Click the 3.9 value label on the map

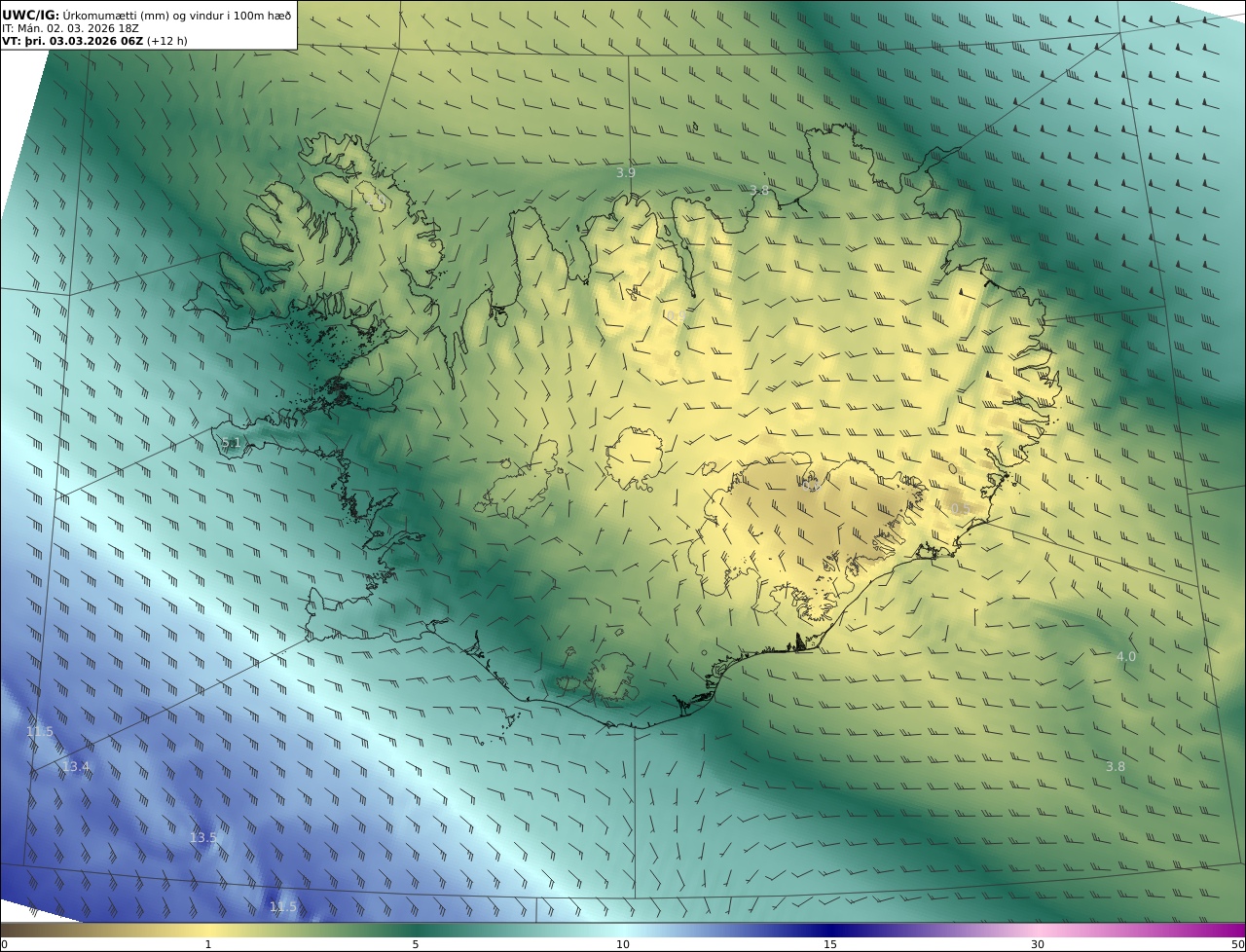click(x=625, y=172)
